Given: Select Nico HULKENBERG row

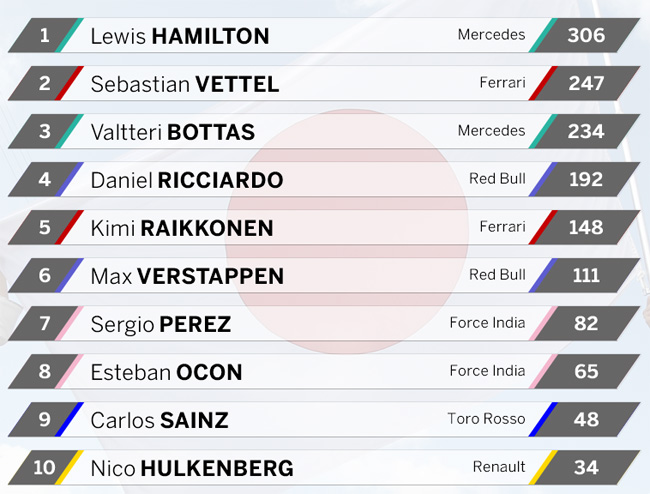Looking at the screenshot, I should click(324, 468).
